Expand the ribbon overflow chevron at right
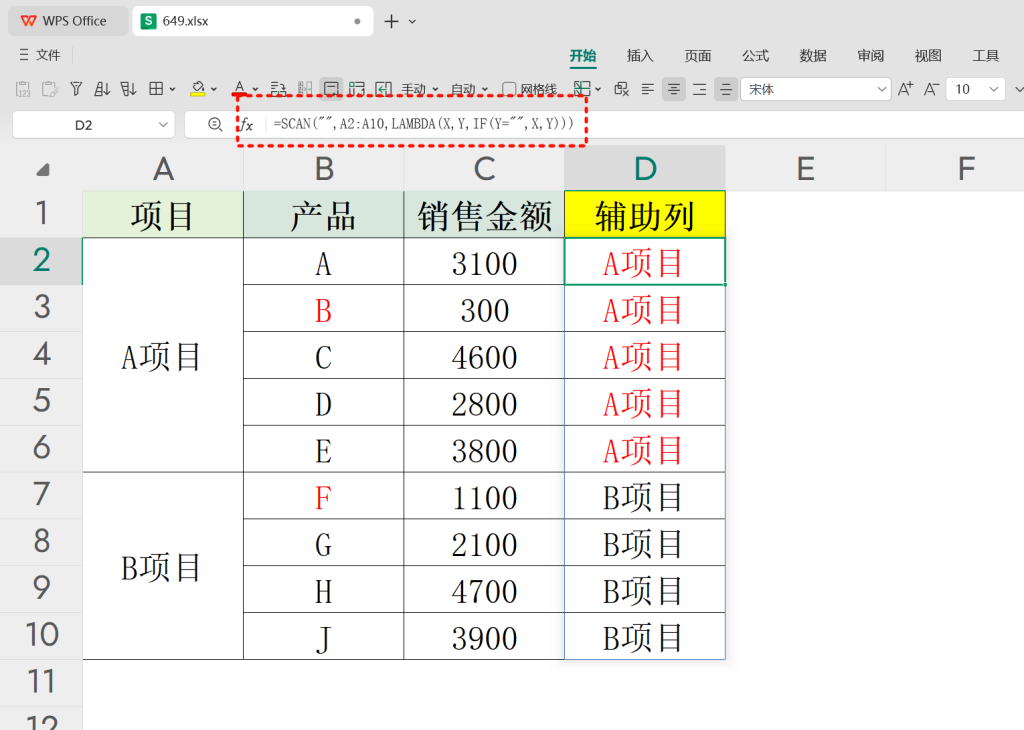 coord(1019,89)
